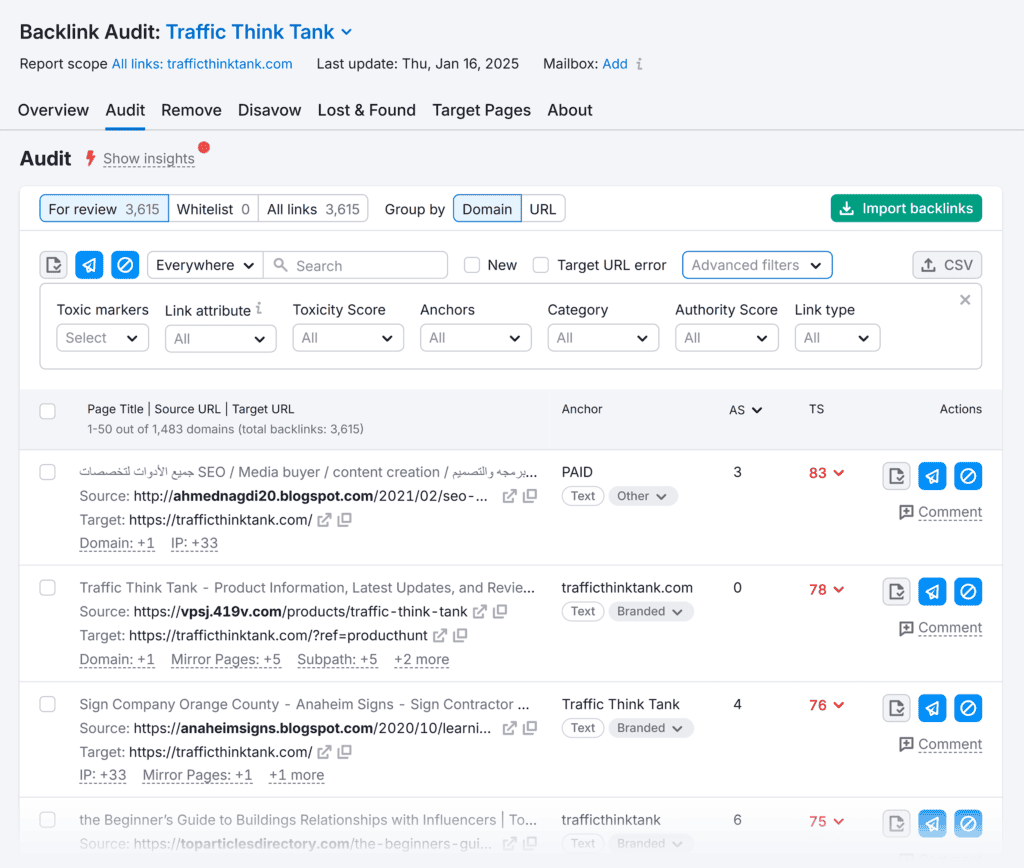Switch to the Disavow tab
This screenshot has height=868, width=1024.
(269, 110)
